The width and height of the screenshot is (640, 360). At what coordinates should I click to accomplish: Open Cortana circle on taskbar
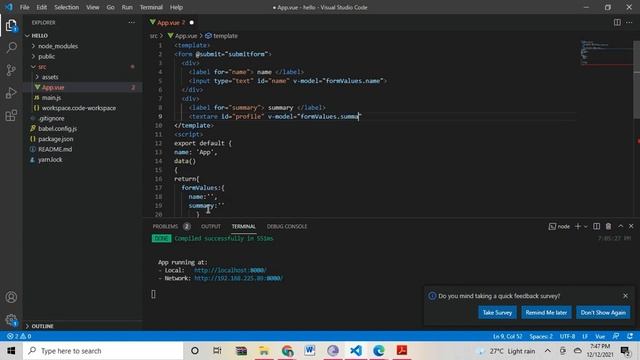pyautogui.click(x=195, y=351)
